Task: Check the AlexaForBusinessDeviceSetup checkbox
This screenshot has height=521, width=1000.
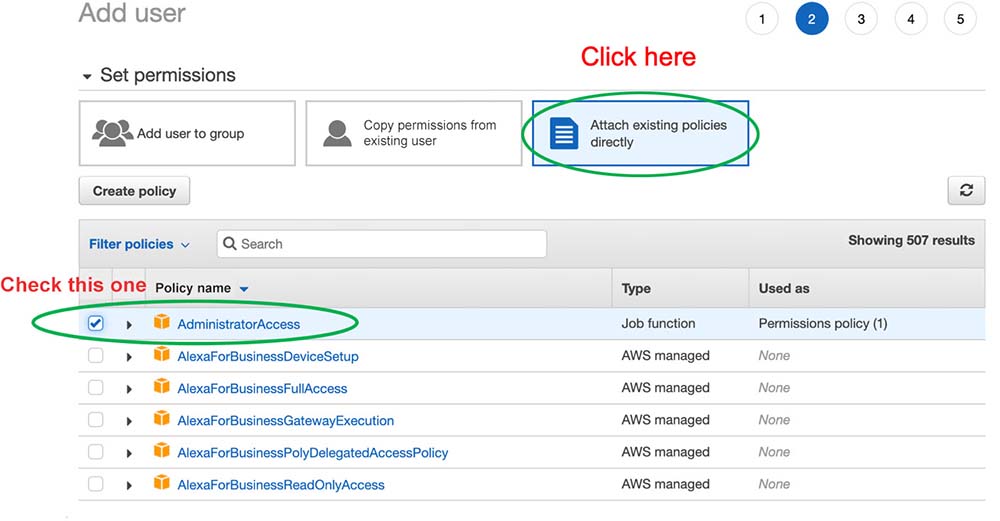Action: click(95, 356)
